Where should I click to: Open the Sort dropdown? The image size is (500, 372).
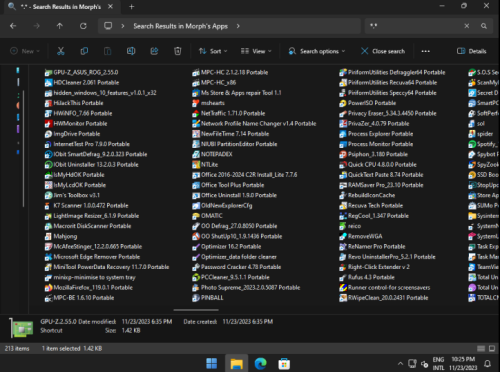tap(213, 51)
